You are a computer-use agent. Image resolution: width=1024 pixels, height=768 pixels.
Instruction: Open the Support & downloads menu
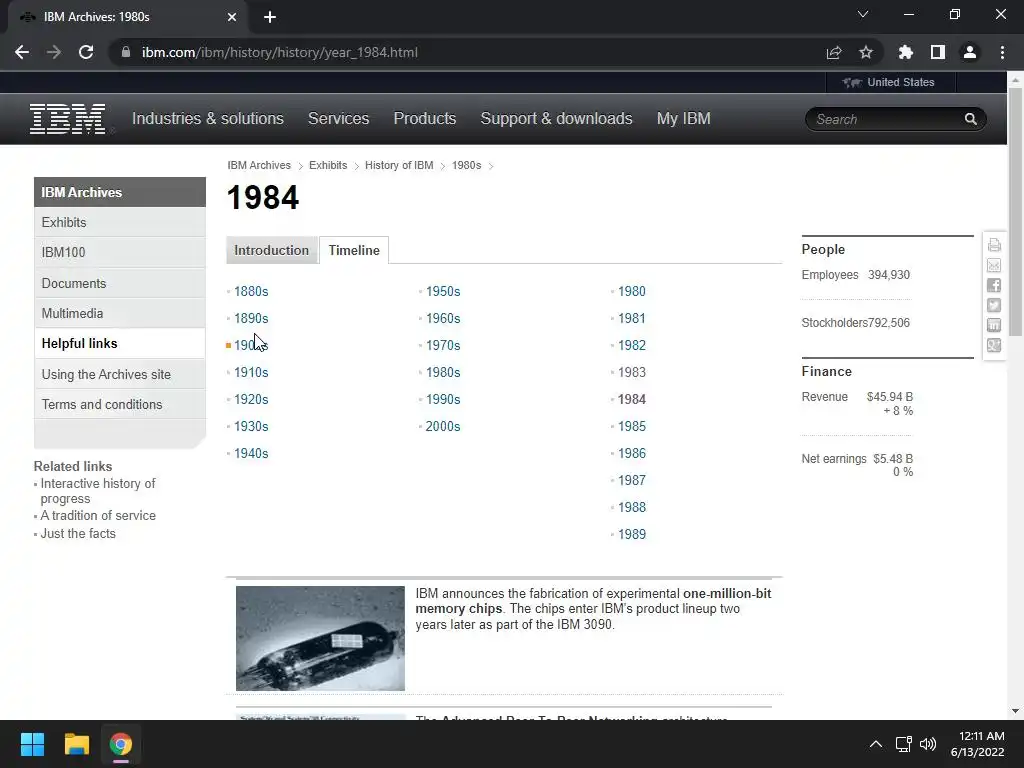point(556,118)
